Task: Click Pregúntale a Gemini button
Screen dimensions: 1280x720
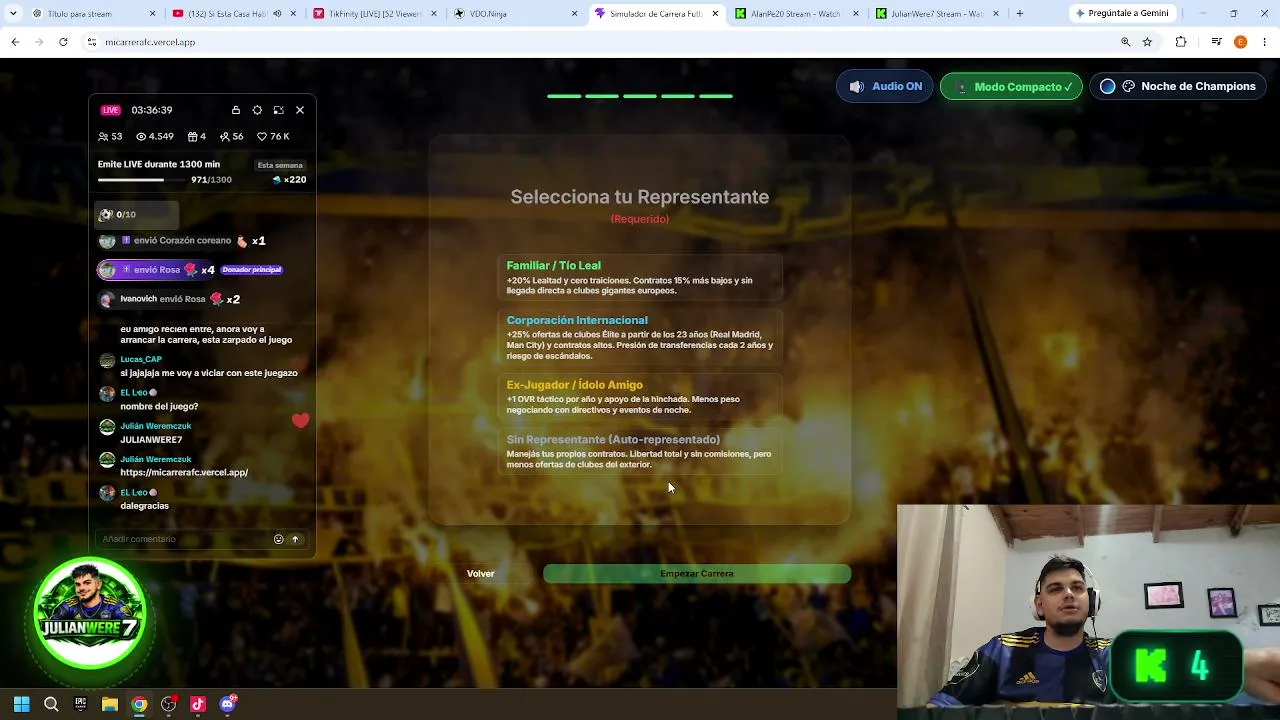Action: coord(1122,14)
